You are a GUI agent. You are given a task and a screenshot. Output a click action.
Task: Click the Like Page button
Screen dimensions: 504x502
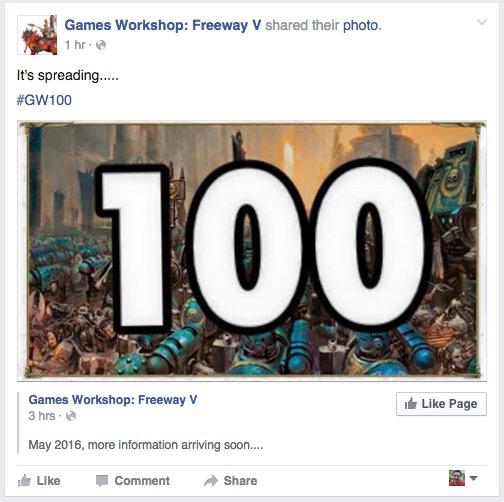point(441,404)
